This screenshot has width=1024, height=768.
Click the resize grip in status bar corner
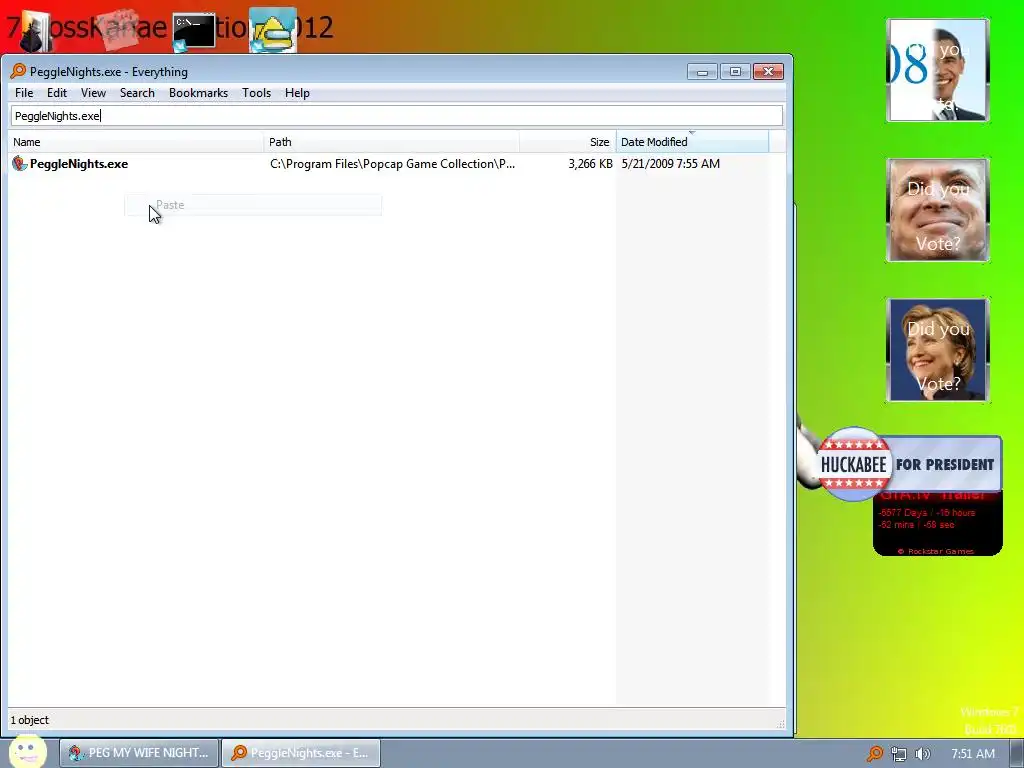click(x=780, y=724)
